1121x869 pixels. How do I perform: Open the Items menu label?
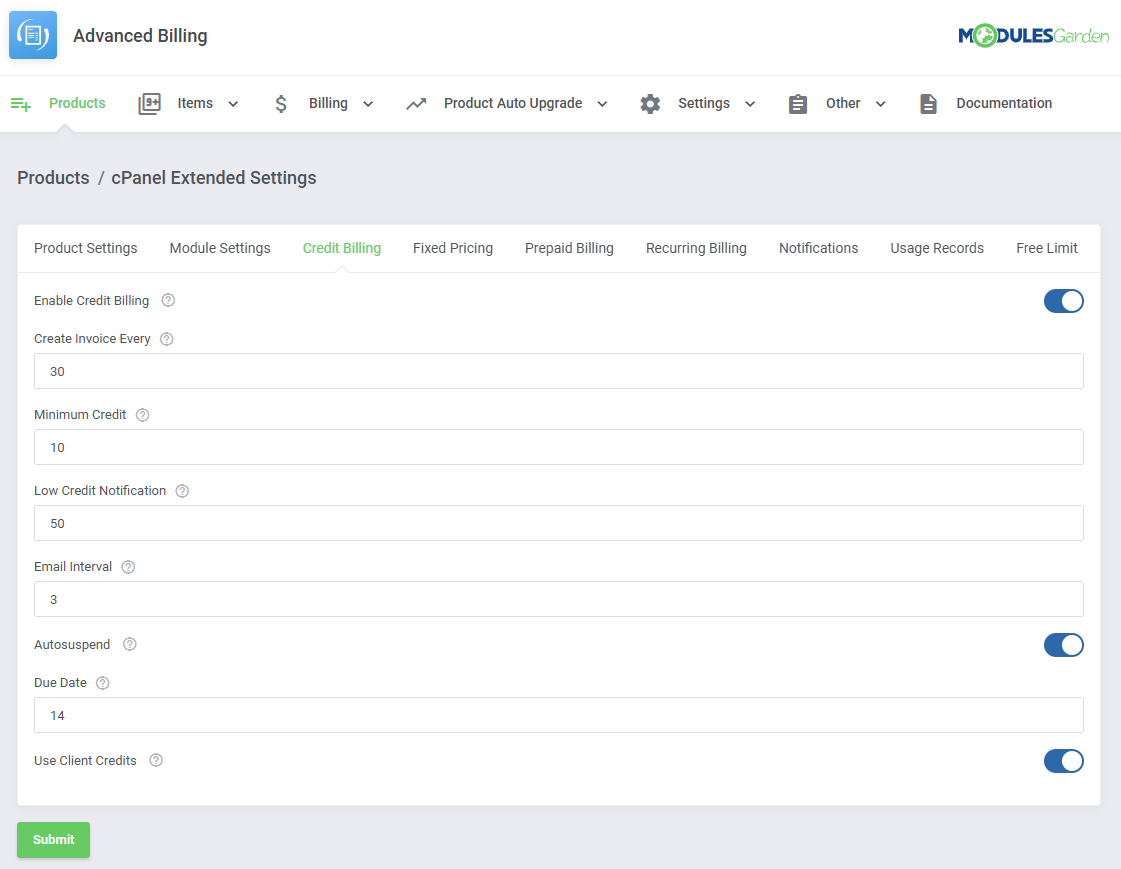195,103
